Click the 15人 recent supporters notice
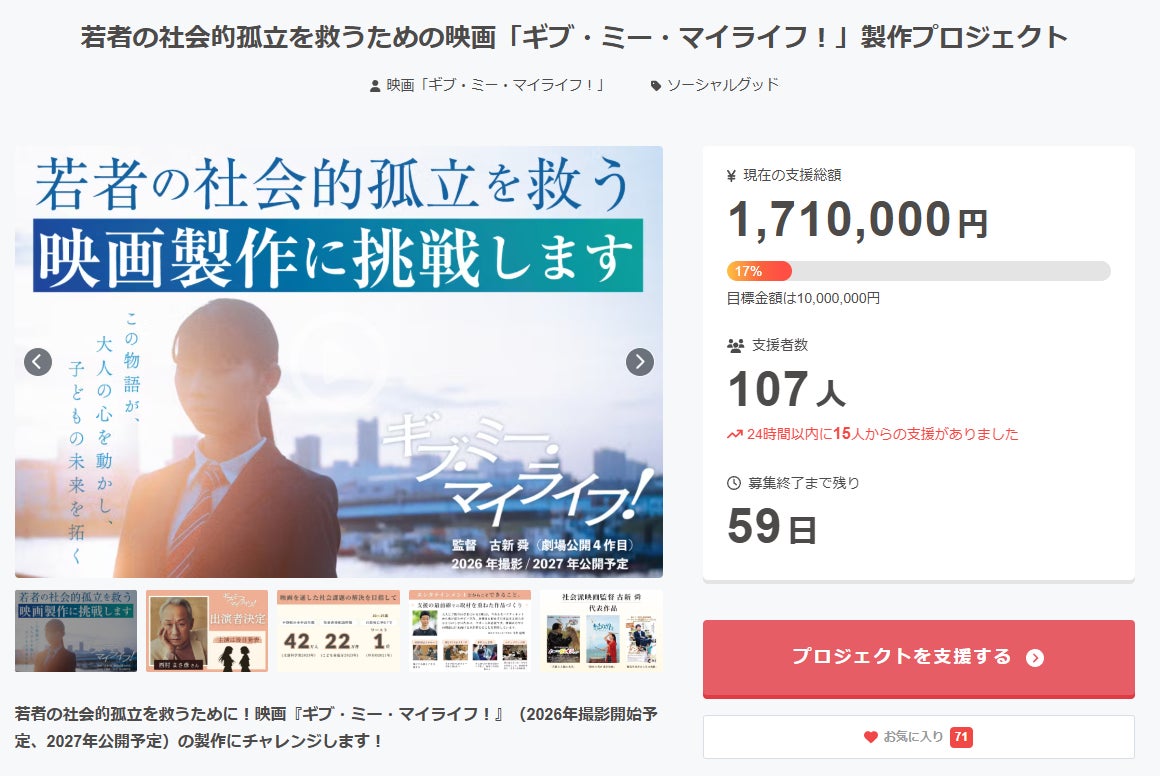Viewport: 1160px width, 776px height. click(x=872, y=434)
